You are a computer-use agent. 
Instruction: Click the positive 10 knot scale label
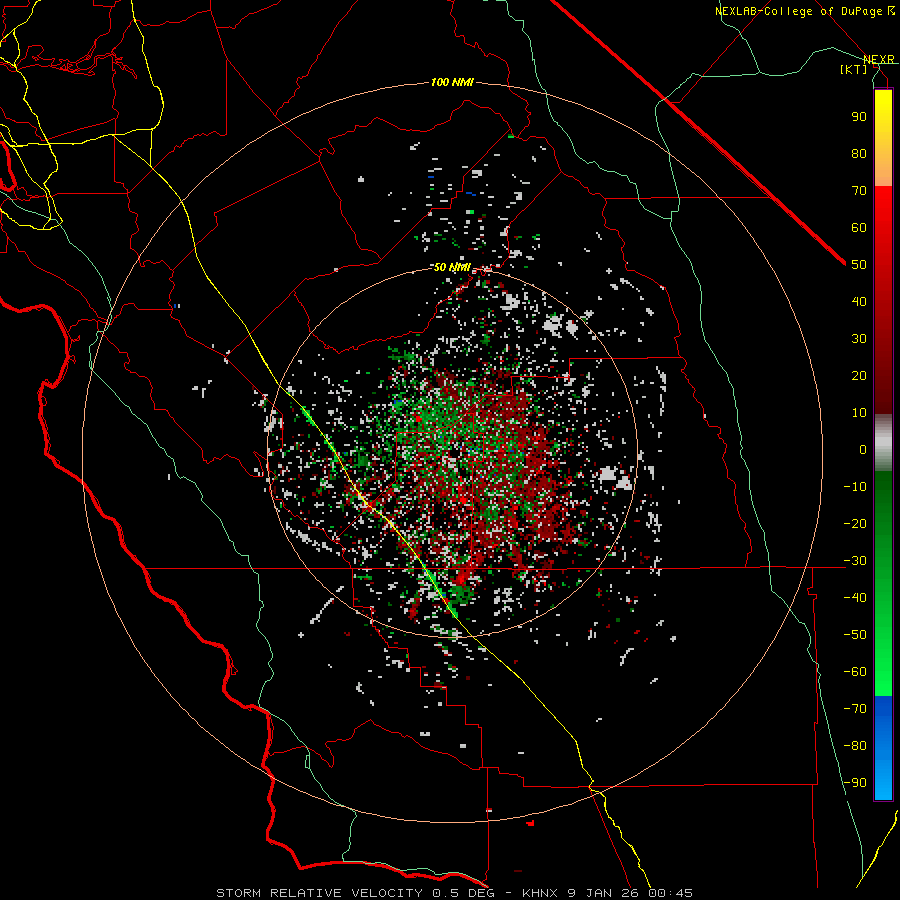(x=859, y=413)
